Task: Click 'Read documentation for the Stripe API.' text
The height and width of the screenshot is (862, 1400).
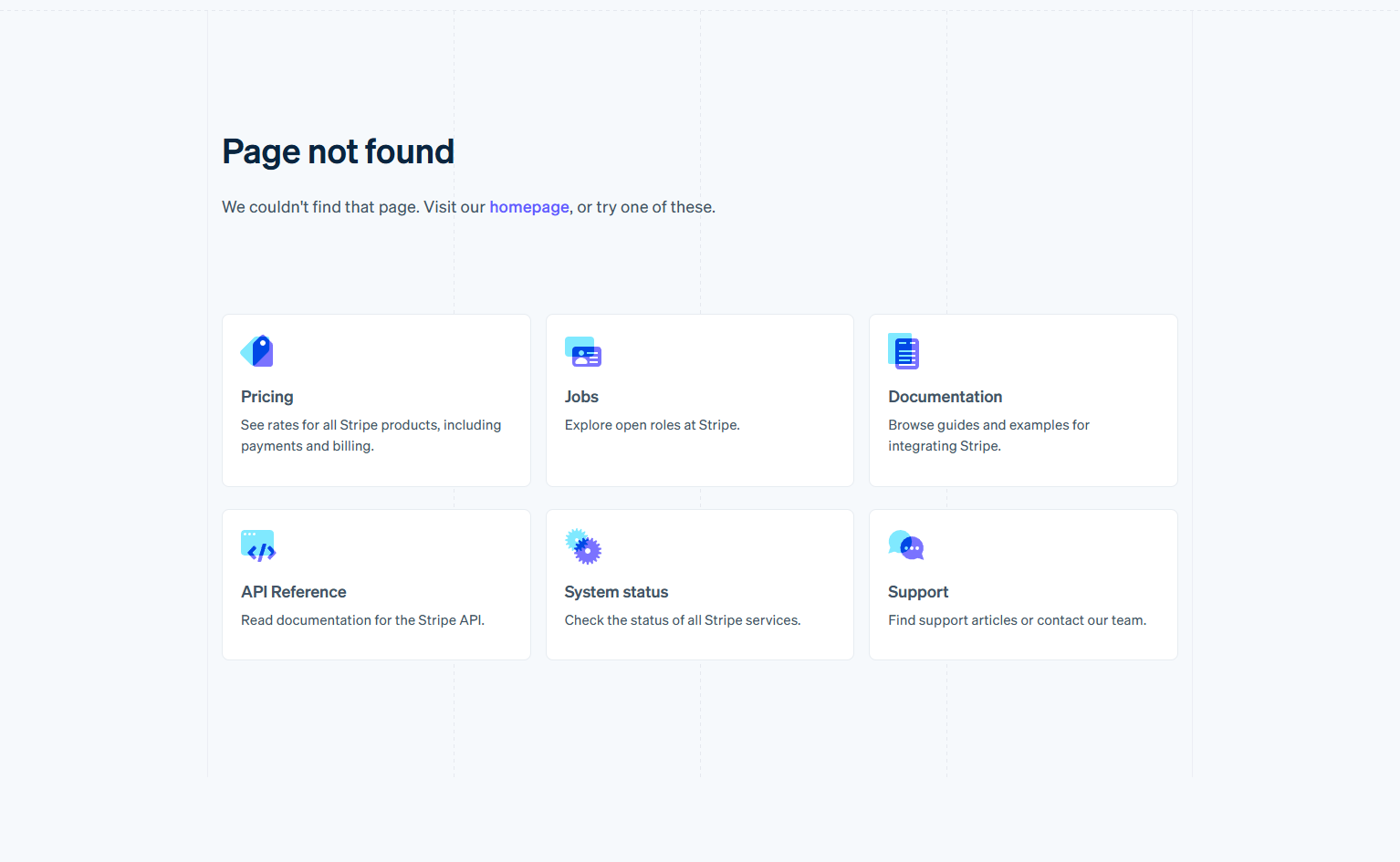Action: coord(363,620)
